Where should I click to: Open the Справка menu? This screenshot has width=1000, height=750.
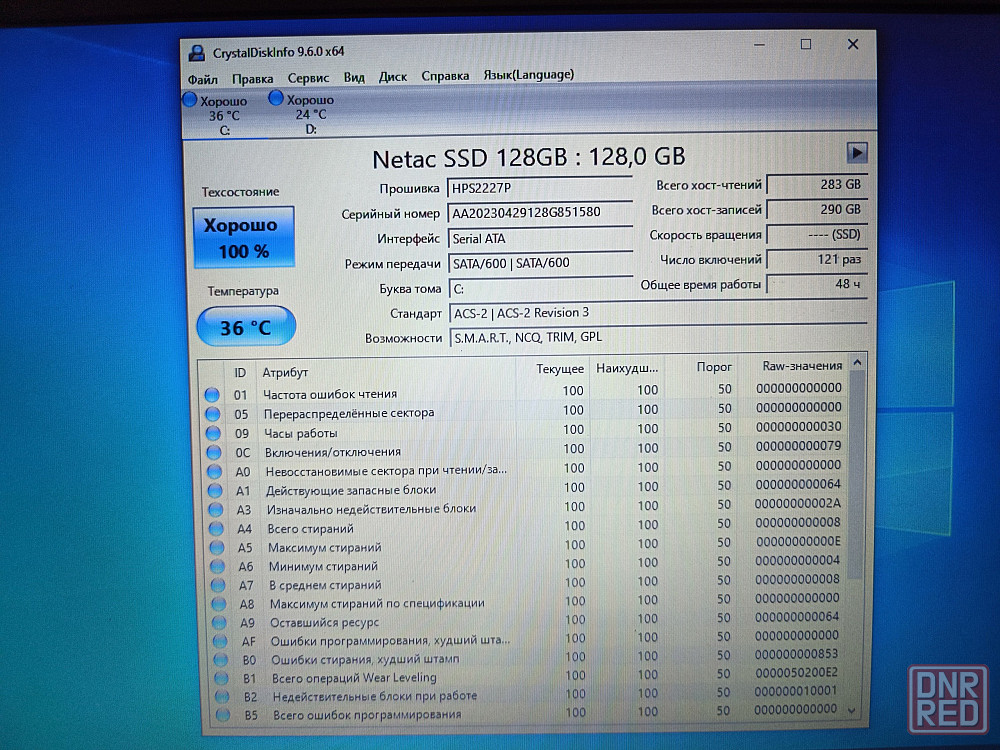click(445, 76)
